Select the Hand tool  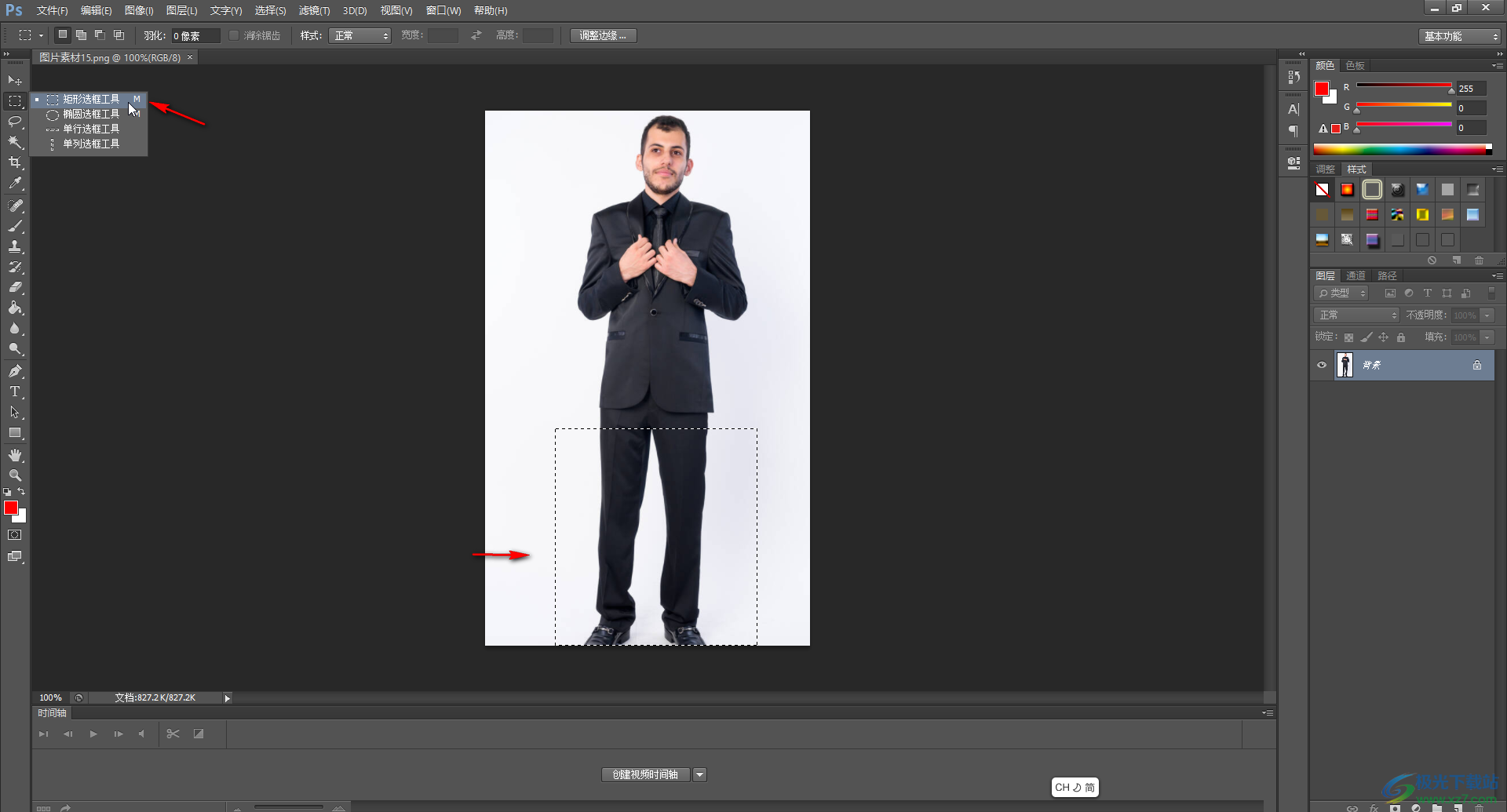click(15, 455)
